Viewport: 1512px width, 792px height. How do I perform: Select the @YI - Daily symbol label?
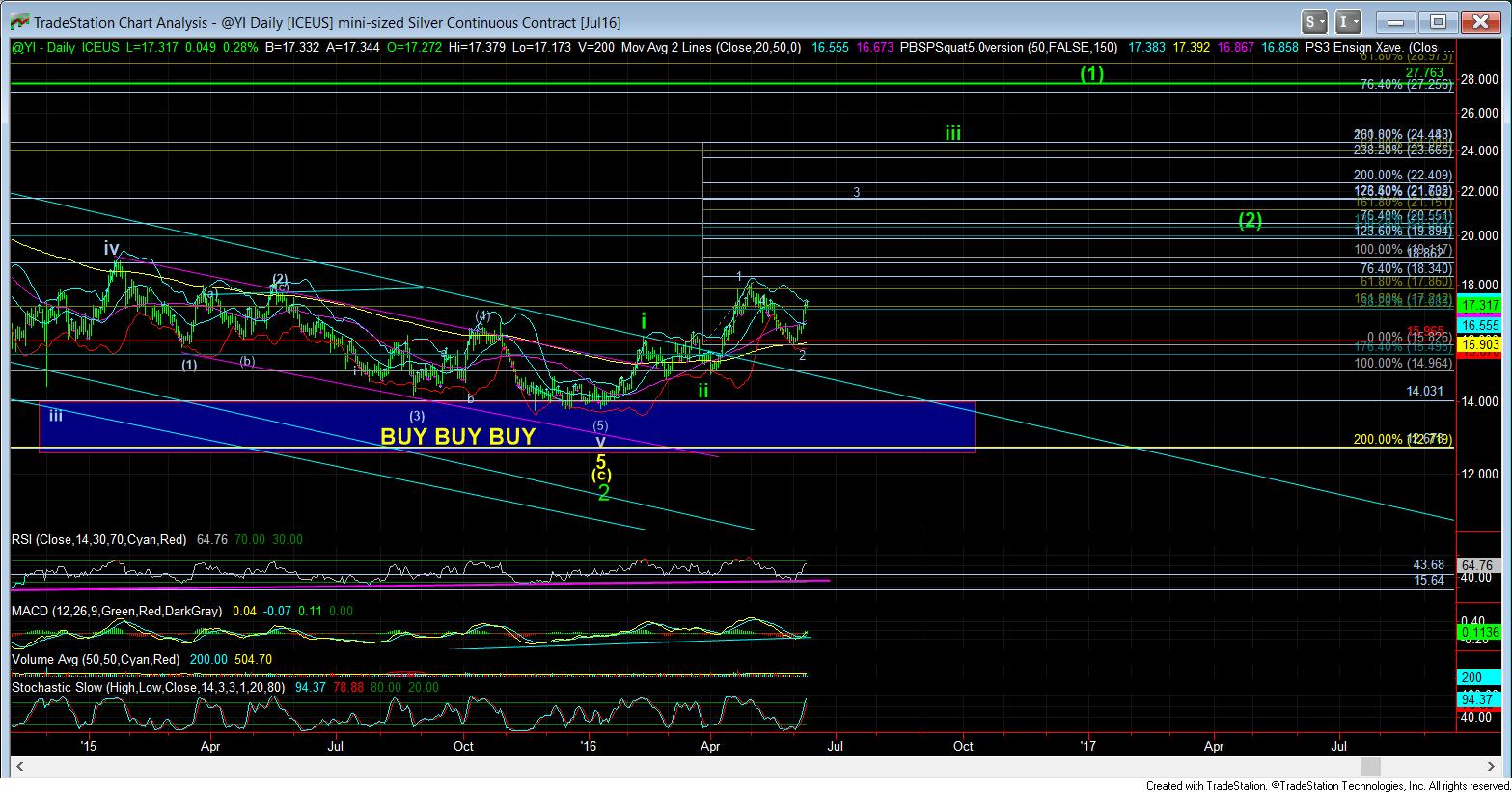coord(44,47)
